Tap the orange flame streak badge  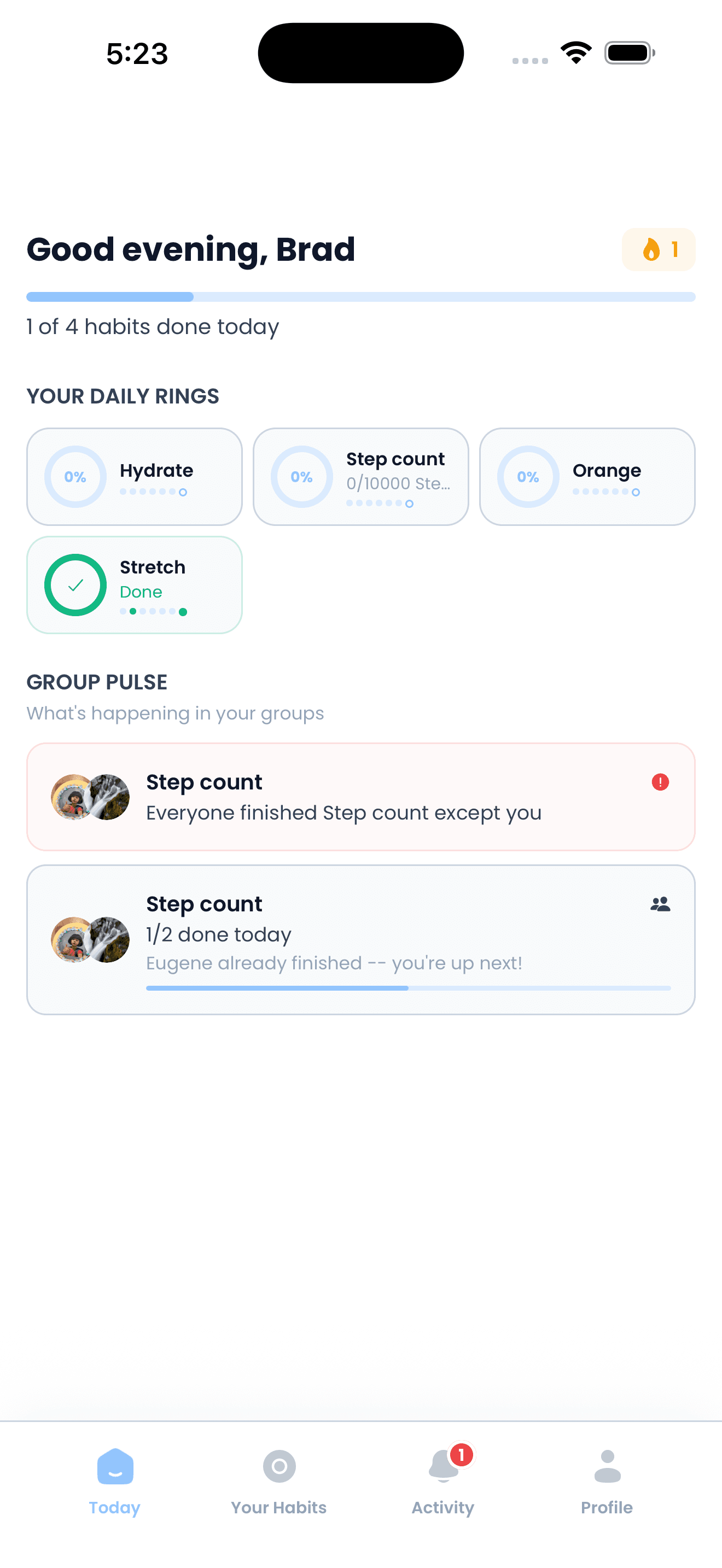(x=658, y=249)
